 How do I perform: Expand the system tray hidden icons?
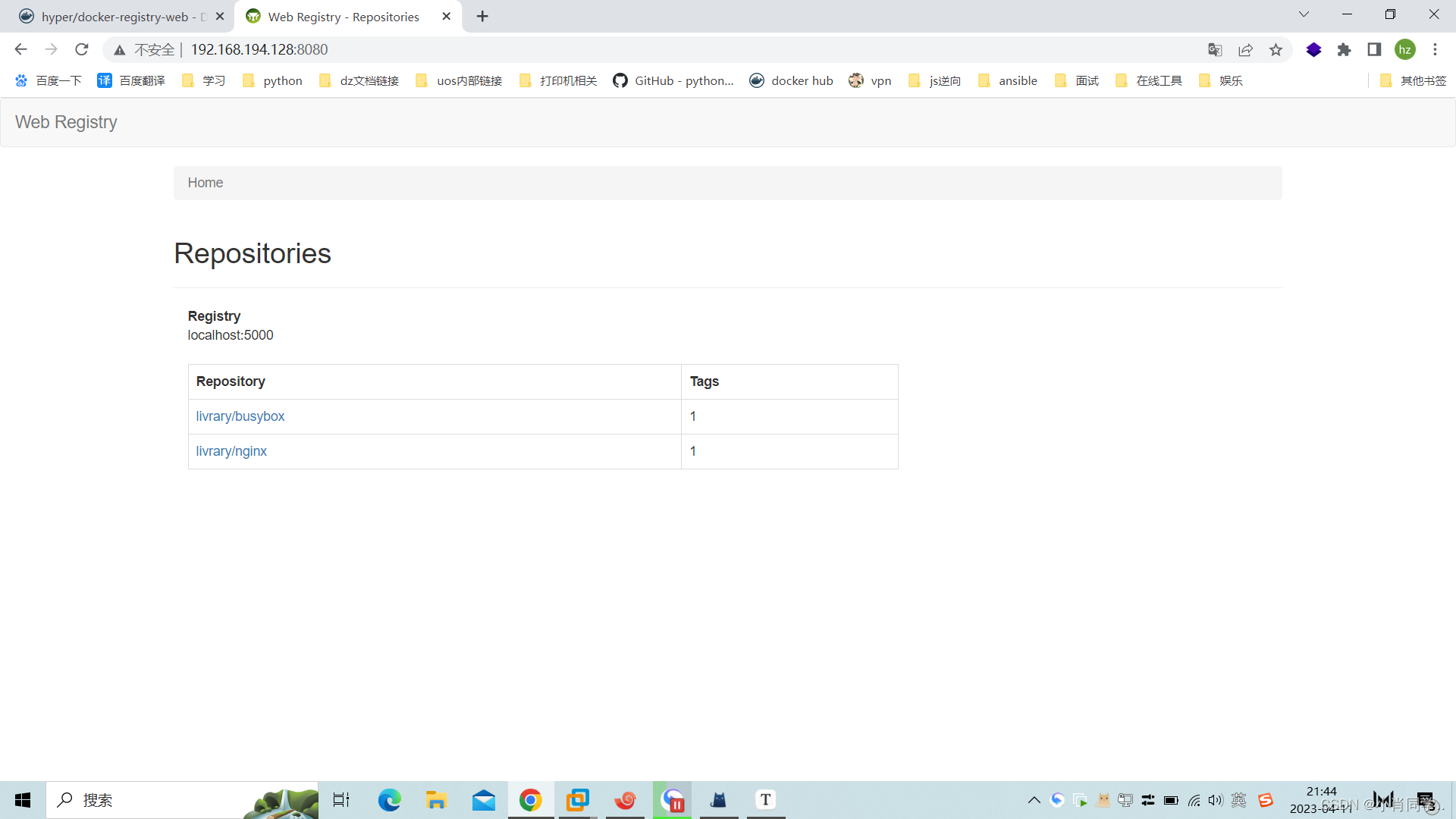click(1032, 799)
